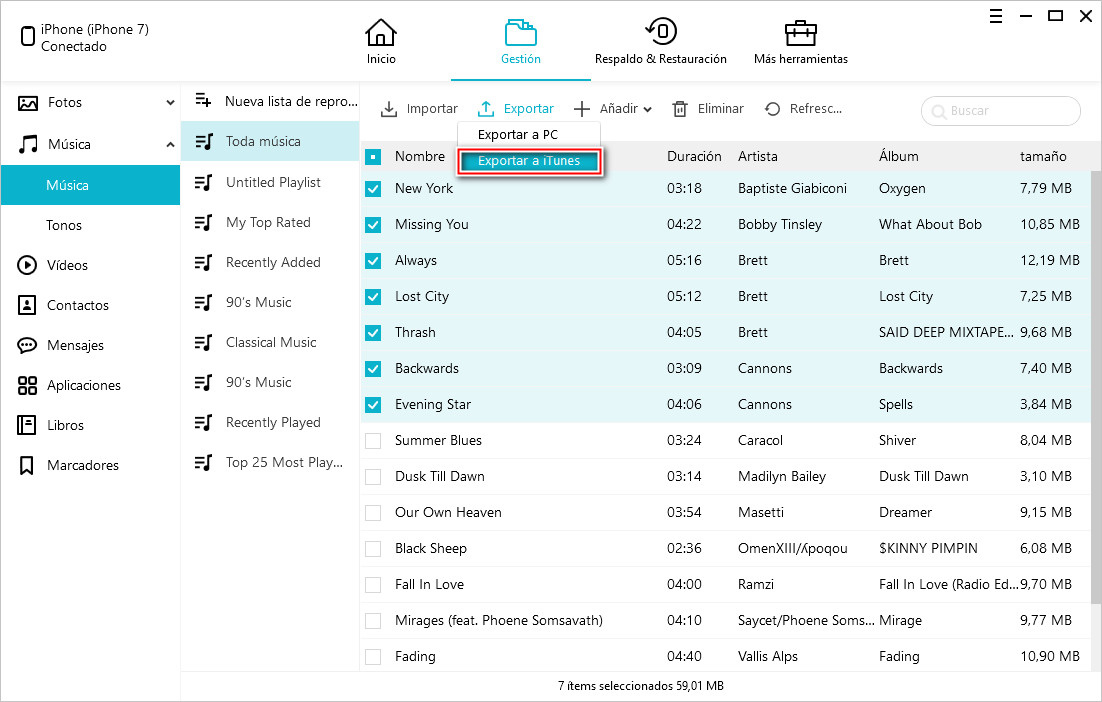The height and width of the screenshot is (702, 1102).
Task: Click album What About Bob cell
Action: coord(930,224)
